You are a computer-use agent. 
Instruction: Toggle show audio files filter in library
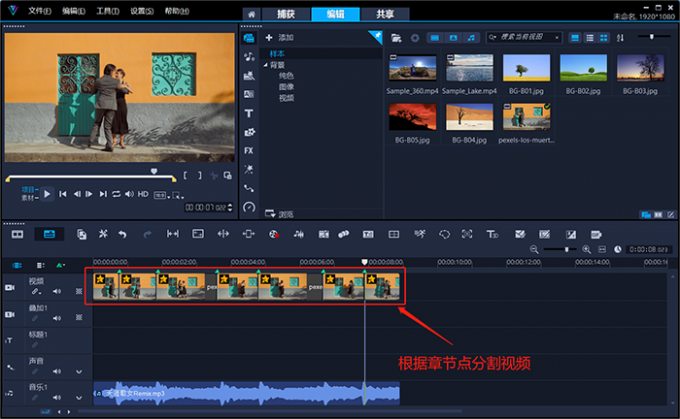pyautogui.click(x=471, y=38)
